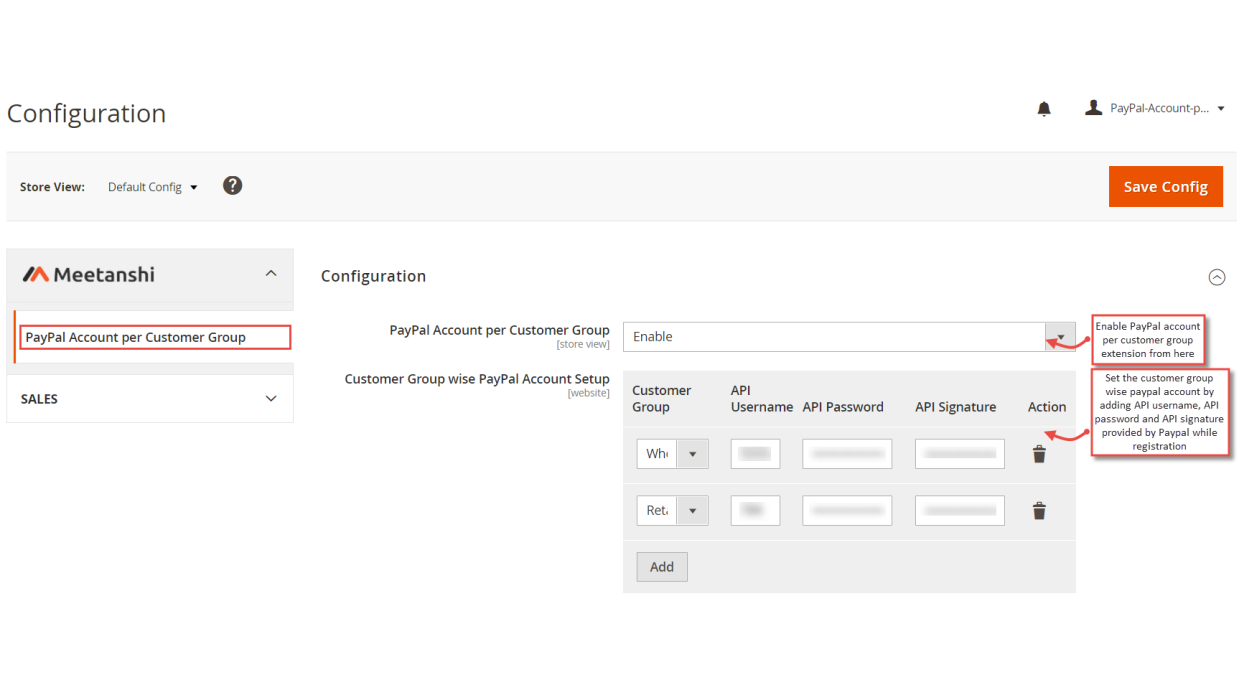Click the Configuration page title

(x=86, y=113)
